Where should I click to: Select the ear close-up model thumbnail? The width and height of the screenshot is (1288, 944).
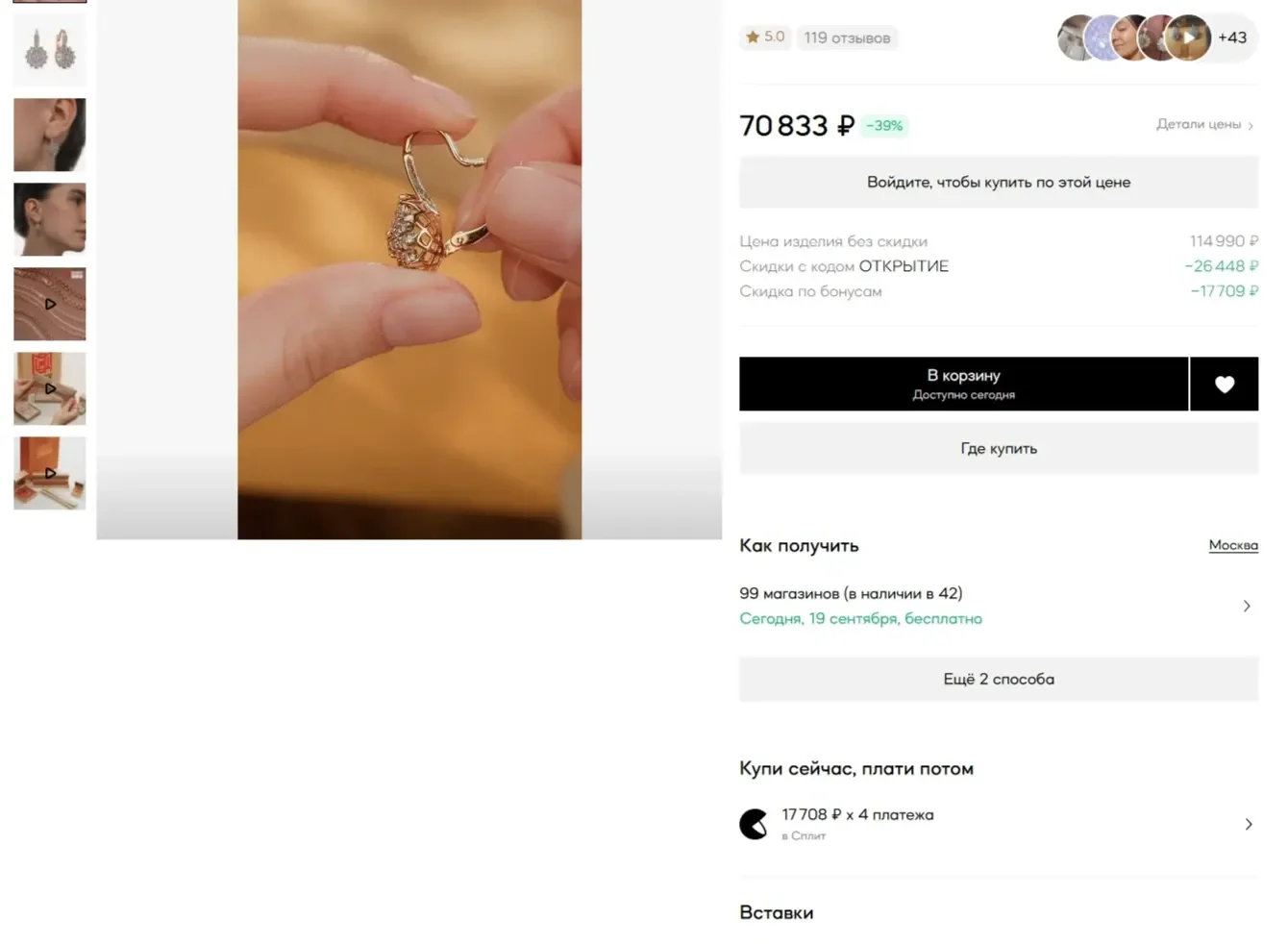[50, 135]
